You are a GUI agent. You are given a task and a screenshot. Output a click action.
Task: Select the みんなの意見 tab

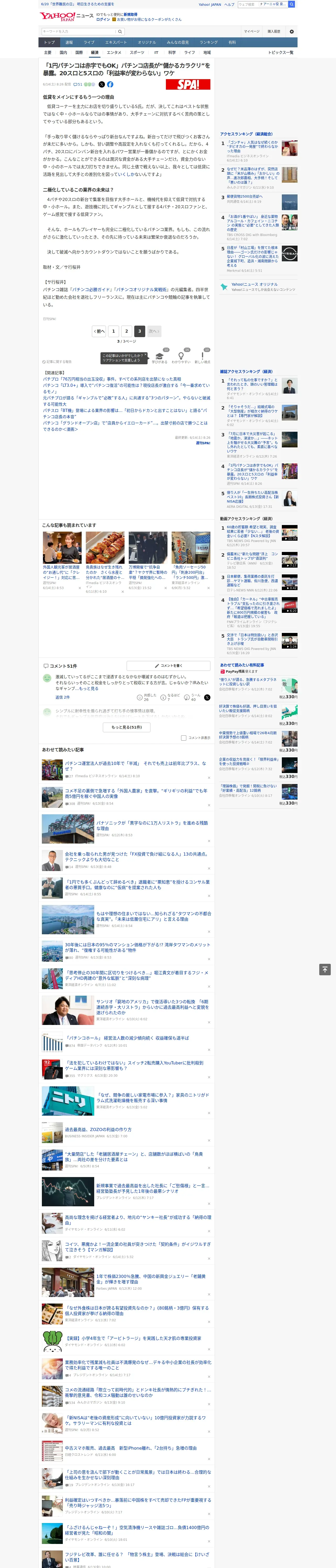178,43
